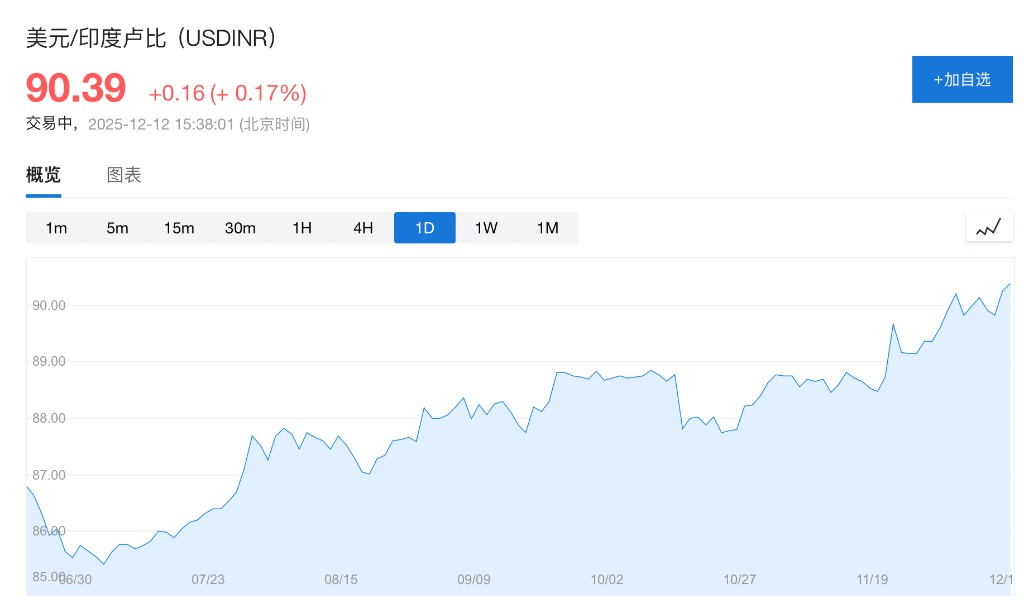Click the +0.16 (+0.17%) change value
This screenshot has width=1024, height=607.
pos(227,93)
